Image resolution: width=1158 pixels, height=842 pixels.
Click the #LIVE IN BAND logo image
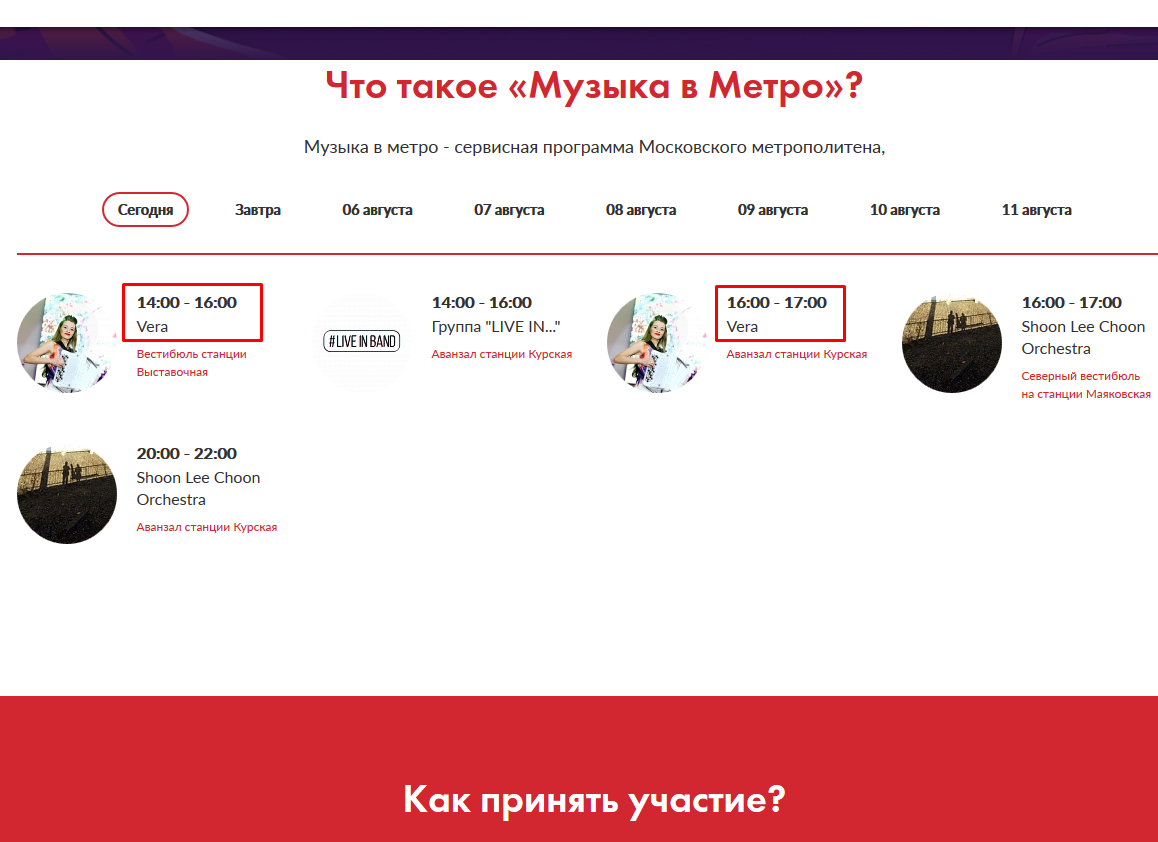tap(362, 342)
